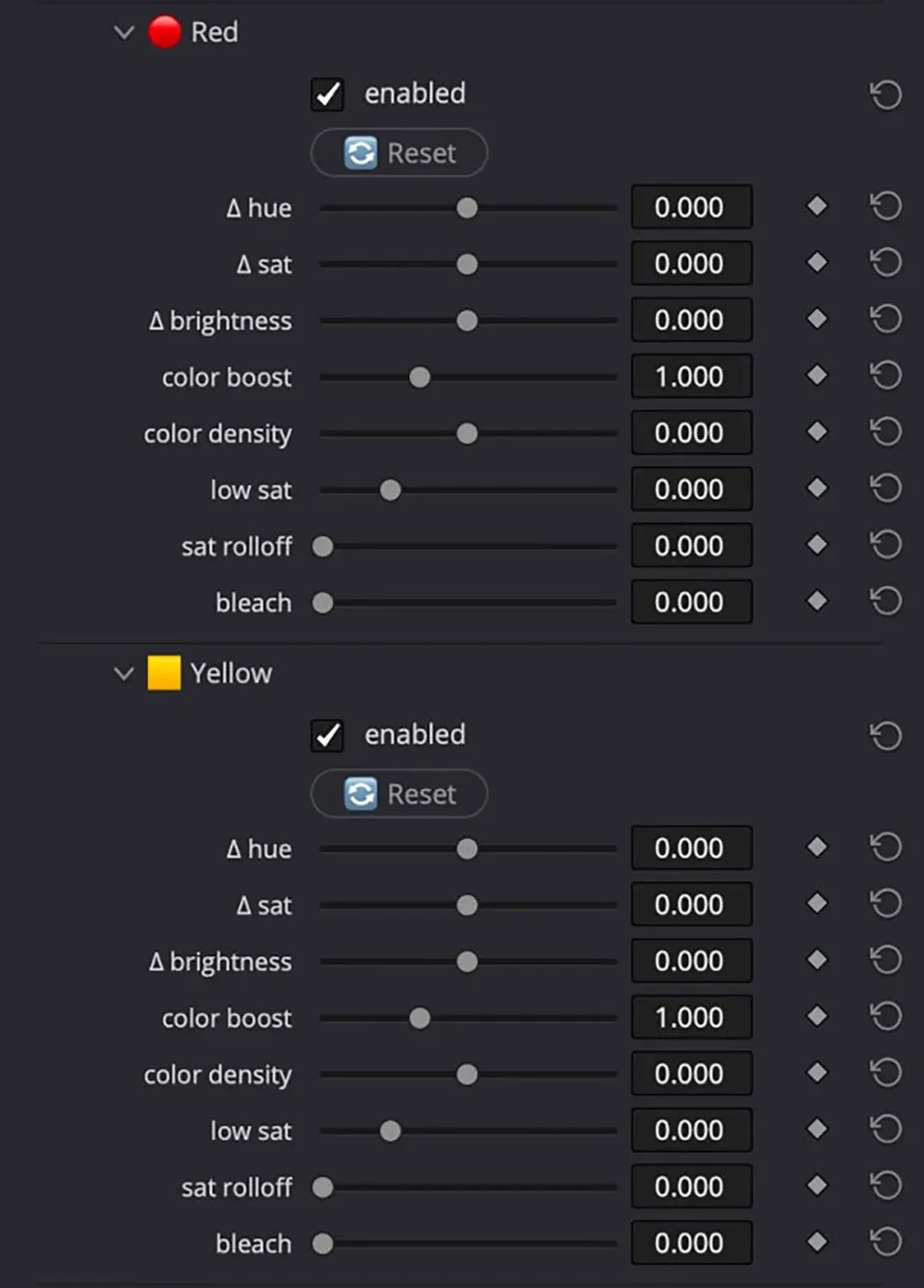Click the Red color boost value field
Viewport: 924px width, 1288px height.
click(x=691, y=377)
